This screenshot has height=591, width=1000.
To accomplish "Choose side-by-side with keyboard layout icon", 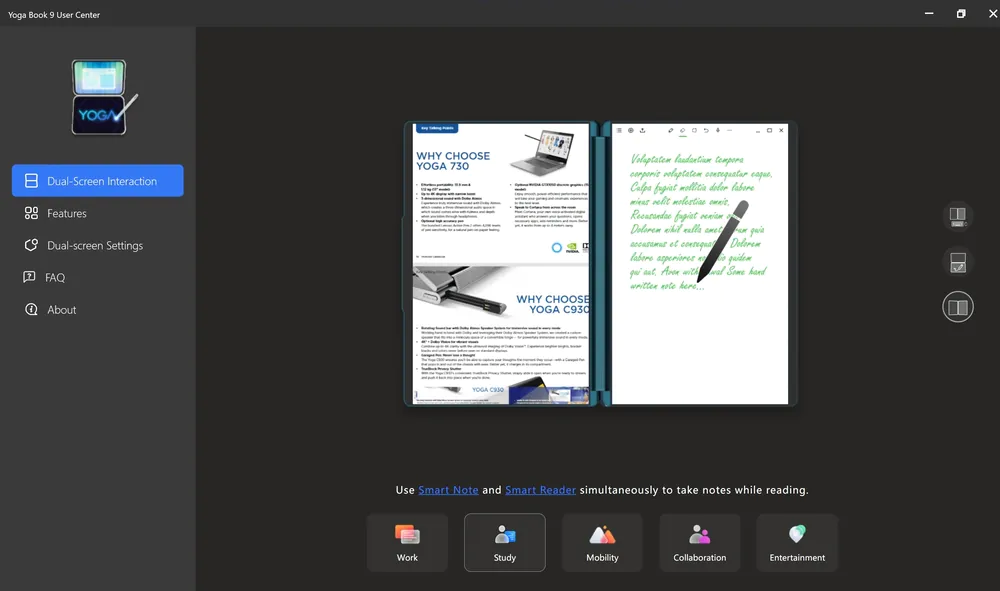I will [958, 217].
